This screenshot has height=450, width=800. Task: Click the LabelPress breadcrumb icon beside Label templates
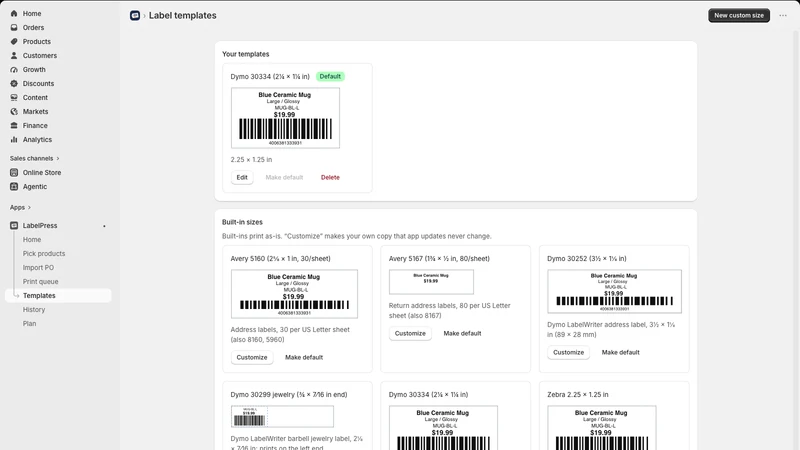(x=135, y=16)
